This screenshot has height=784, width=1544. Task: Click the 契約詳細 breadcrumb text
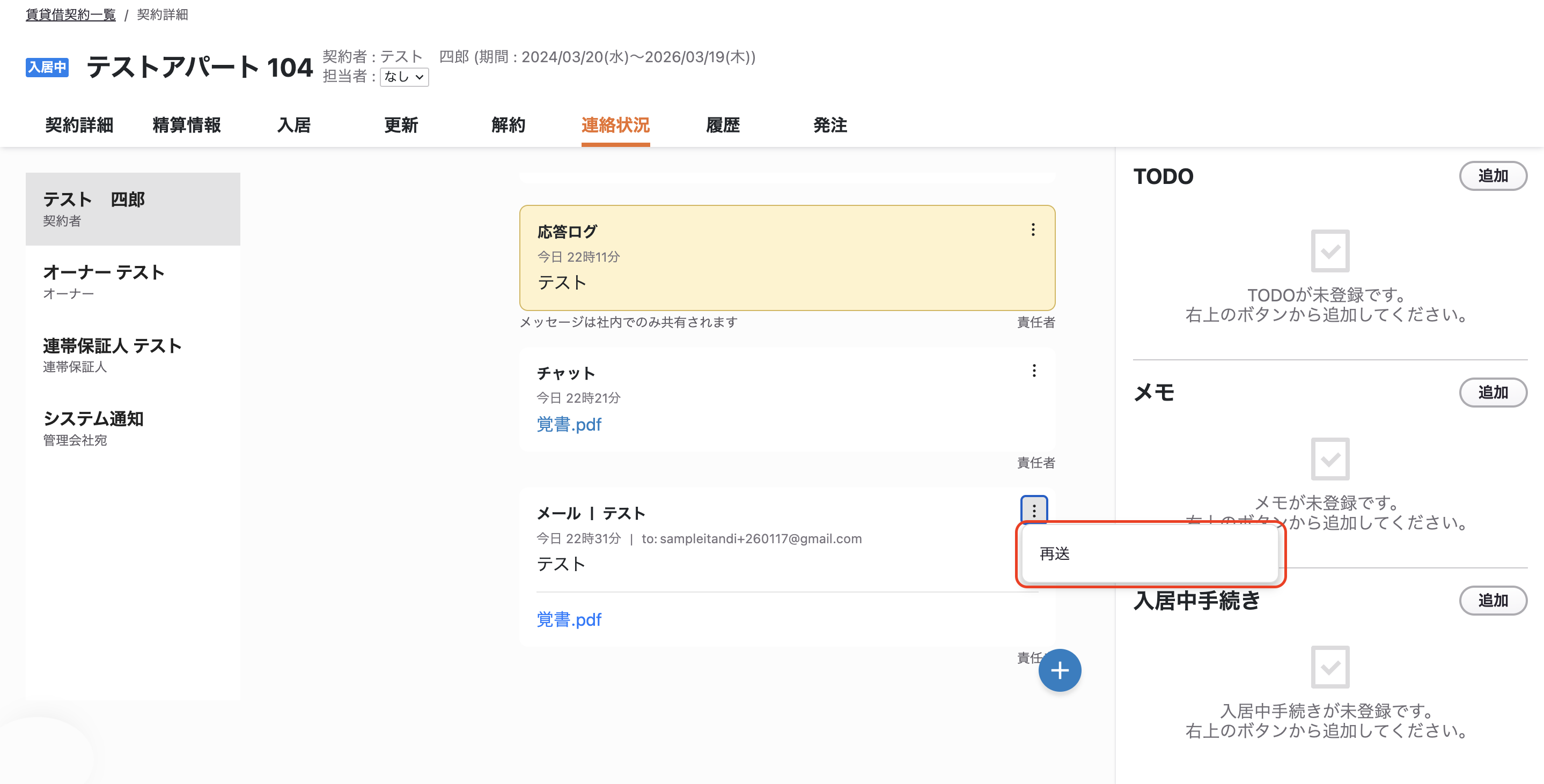point(163,14)
